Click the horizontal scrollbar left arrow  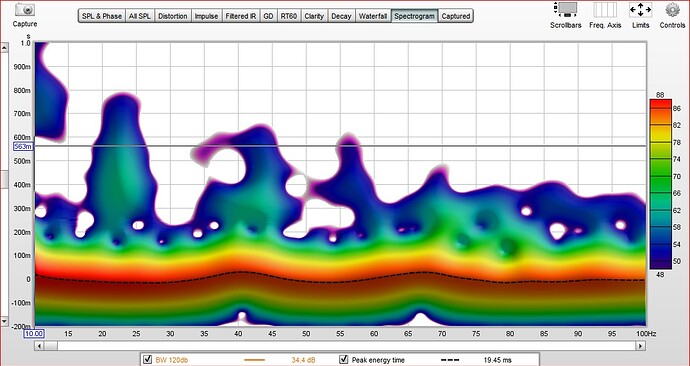pyautogui.click(x=40, y=347)
